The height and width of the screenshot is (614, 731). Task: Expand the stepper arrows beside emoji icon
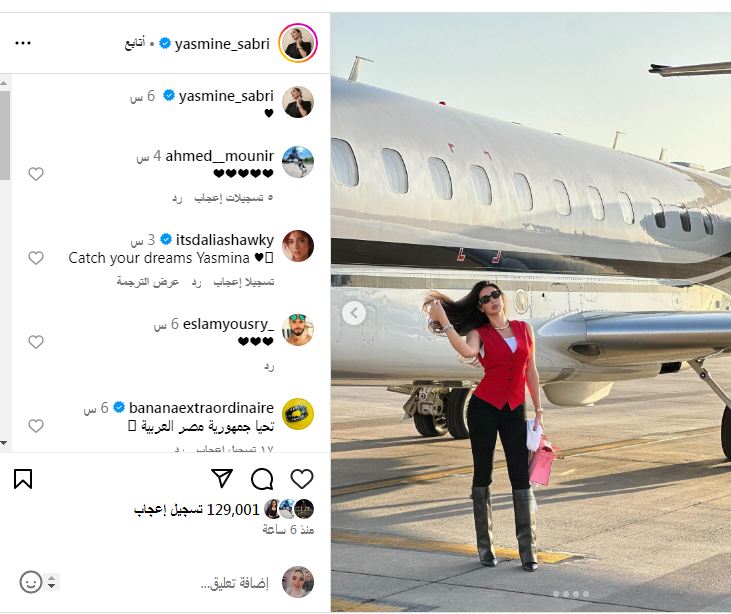(52, 582)
